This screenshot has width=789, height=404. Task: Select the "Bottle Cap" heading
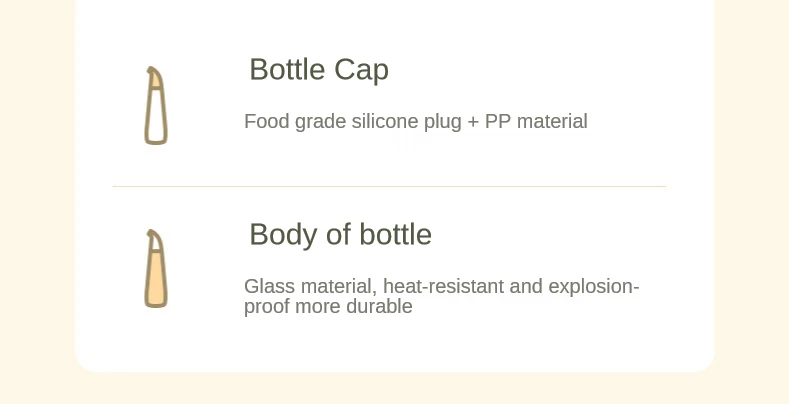(x=318, y=70)
